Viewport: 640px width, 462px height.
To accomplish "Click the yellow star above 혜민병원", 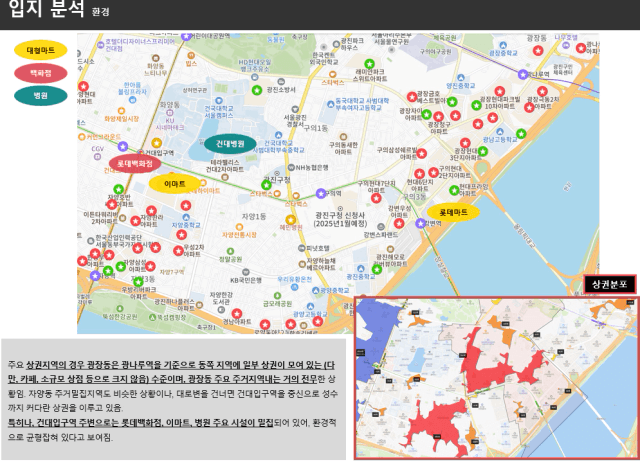I will point(290,220).
